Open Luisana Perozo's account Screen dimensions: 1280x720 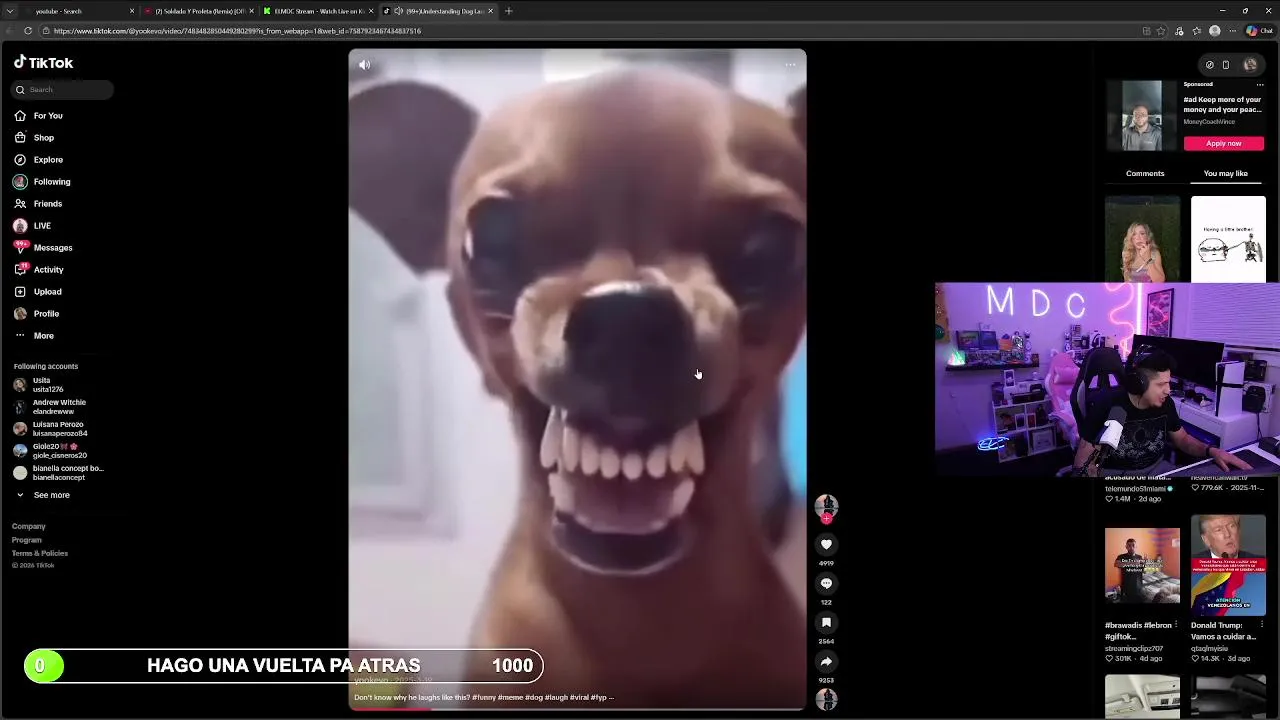click(50, 429)
